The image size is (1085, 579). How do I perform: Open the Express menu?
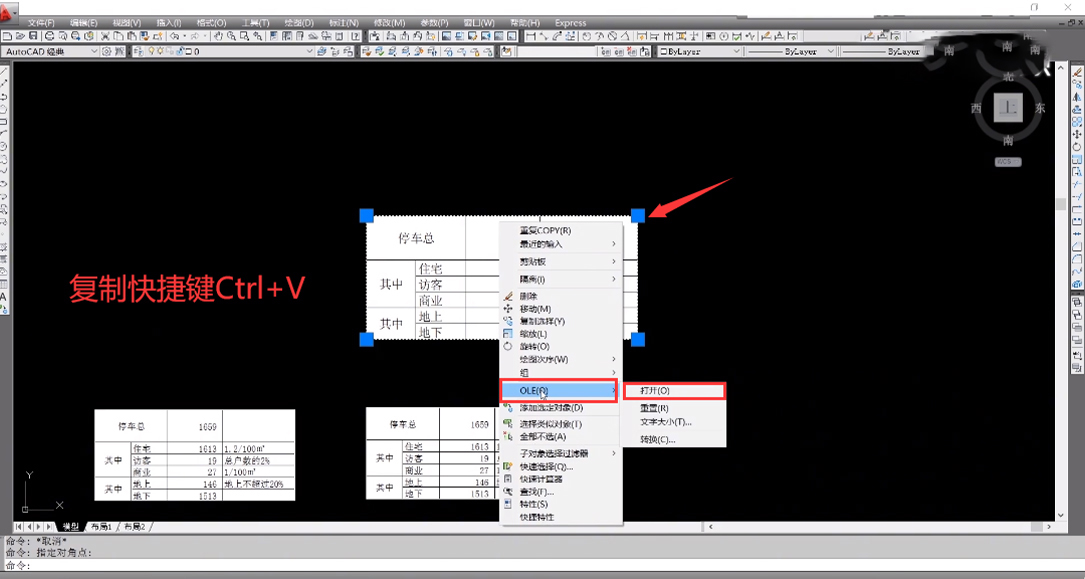tap(570, 23)
